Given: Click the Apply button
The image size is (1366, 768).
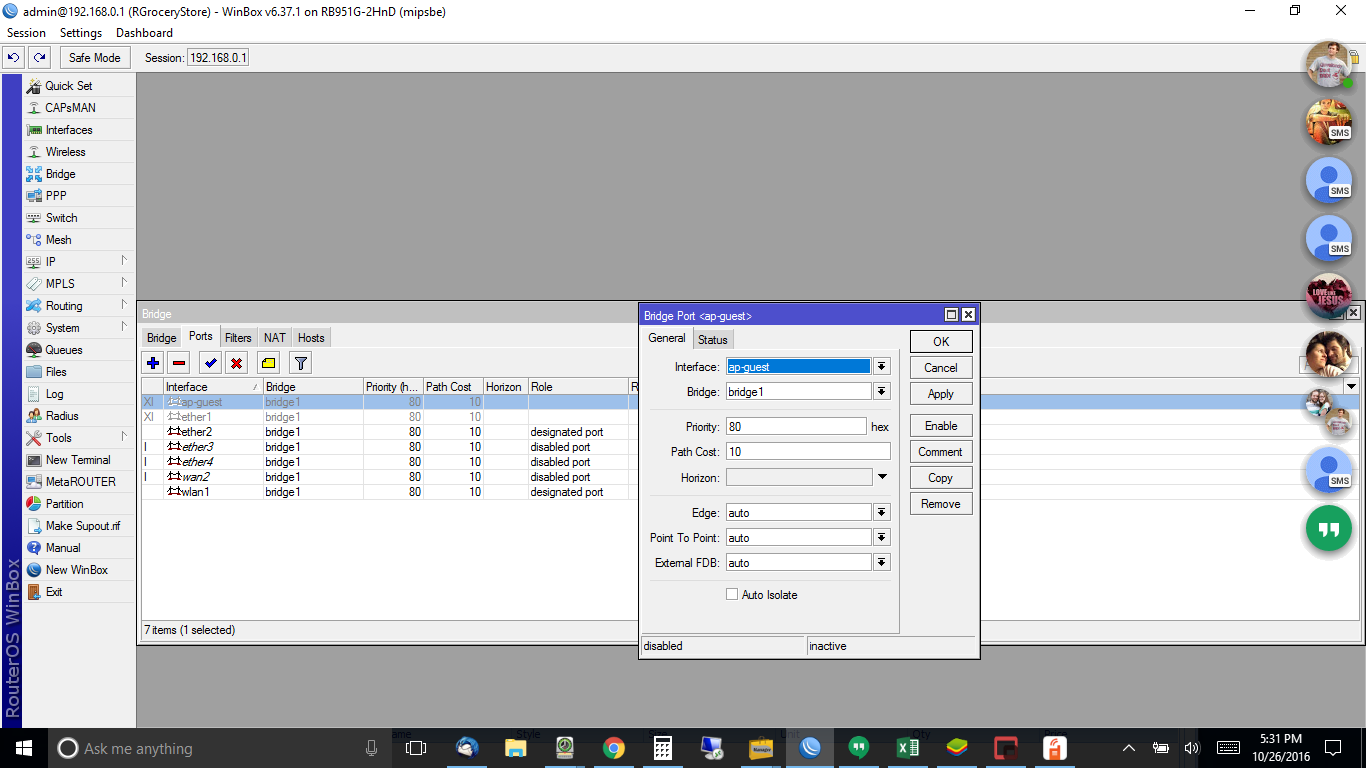Looking at the screenshot, I should point(940,394).
